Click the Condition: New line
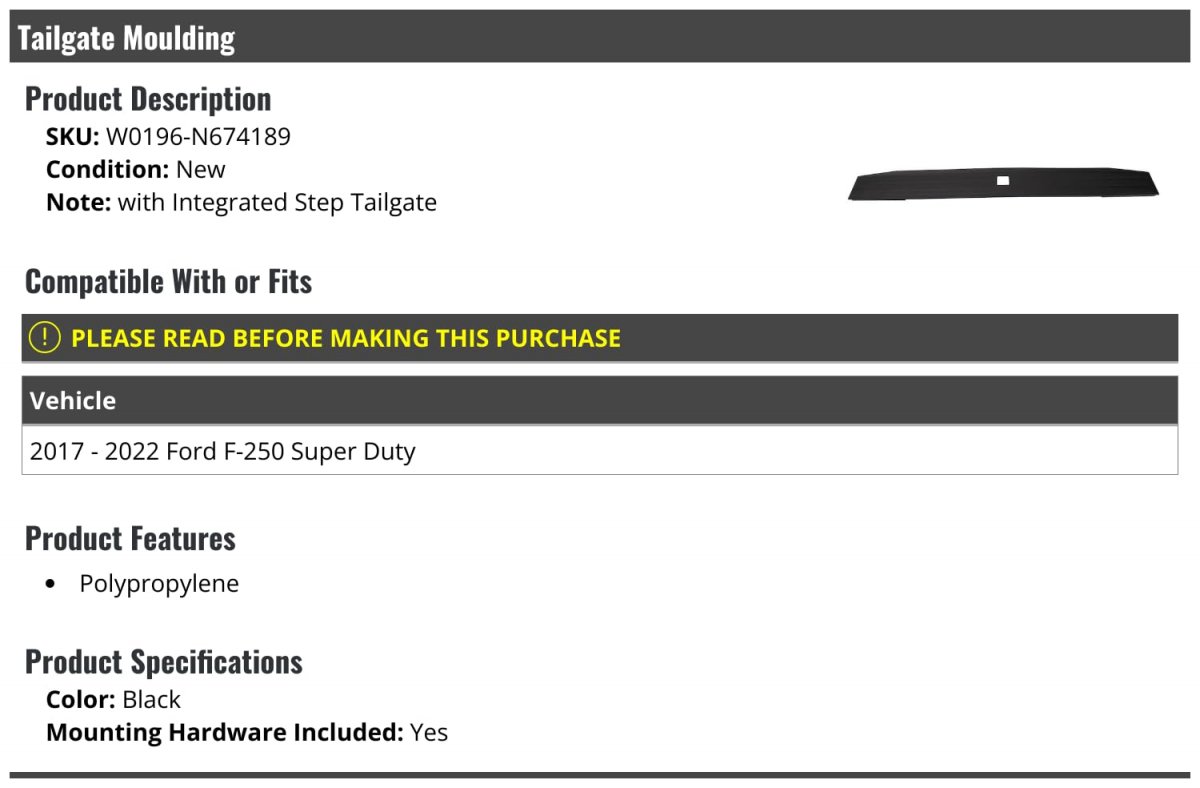 coord(136,170)
